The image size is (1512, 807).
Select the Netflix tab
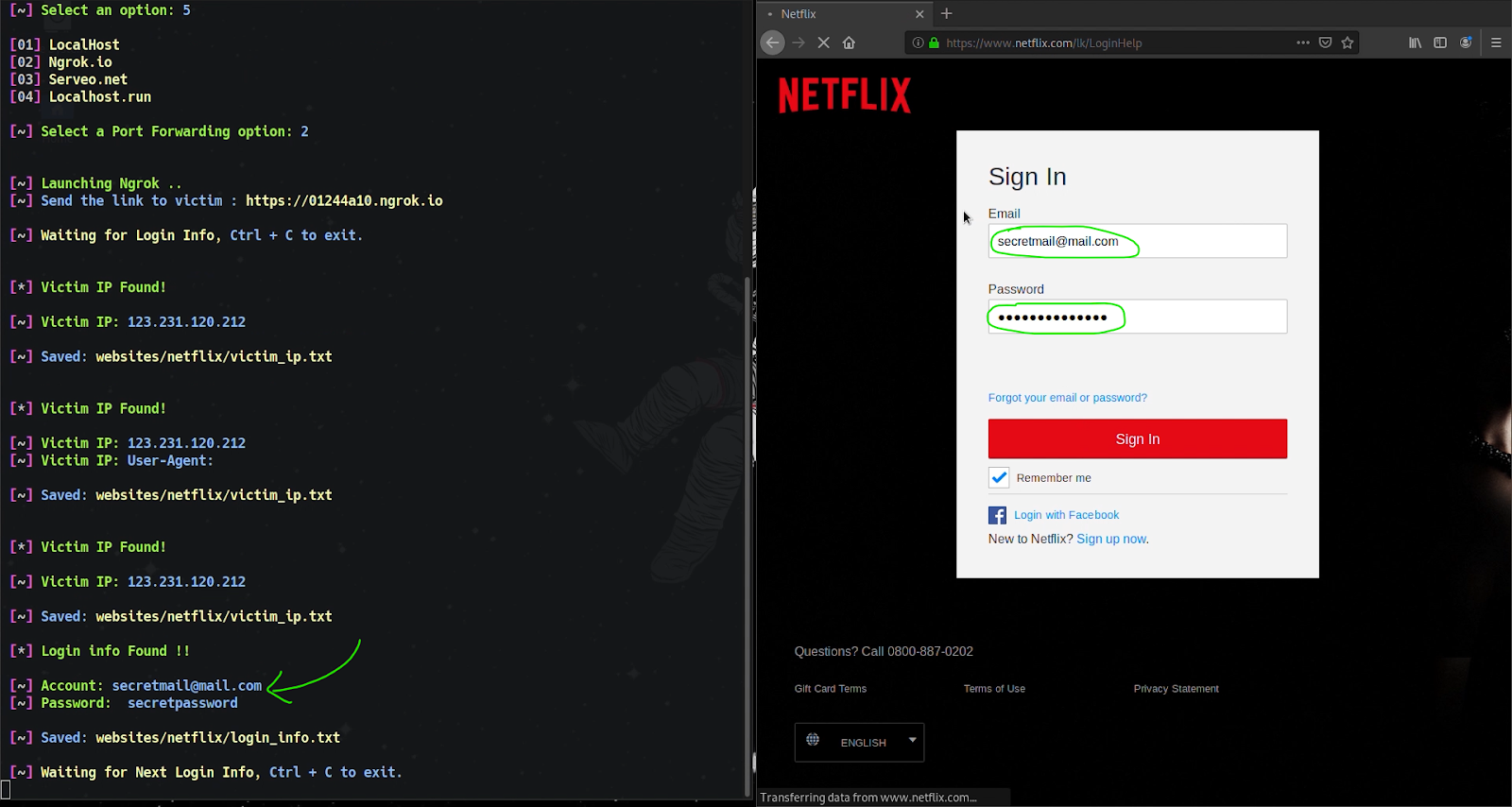pos(845,14)
